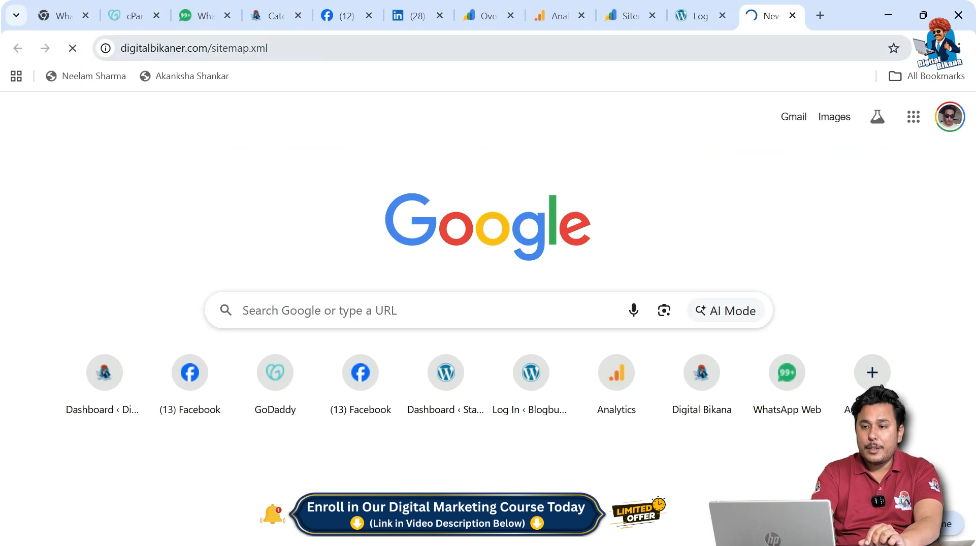Open the Dashboard ‹ Di... shortcut
This screenshot has height=546, width=978.
pyautogui.click(x=104, y=384)
